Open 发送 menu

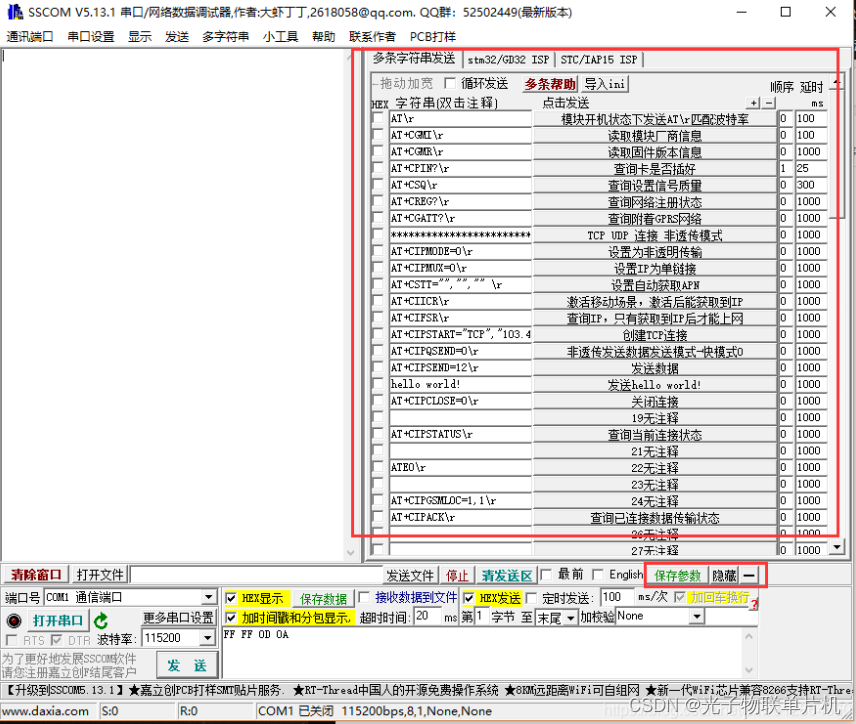tap(177, 37)
